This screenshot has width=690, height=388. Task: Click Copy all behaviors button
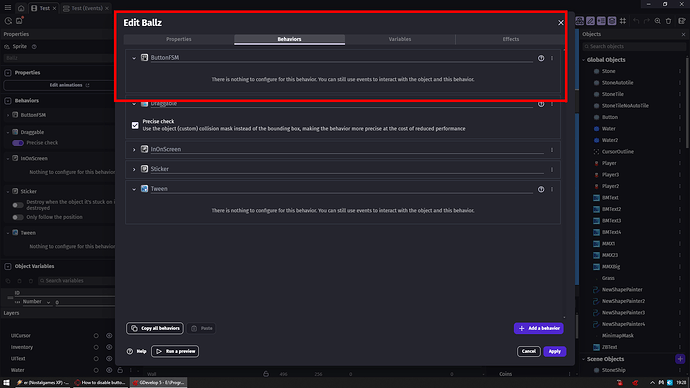pos(155,328)
